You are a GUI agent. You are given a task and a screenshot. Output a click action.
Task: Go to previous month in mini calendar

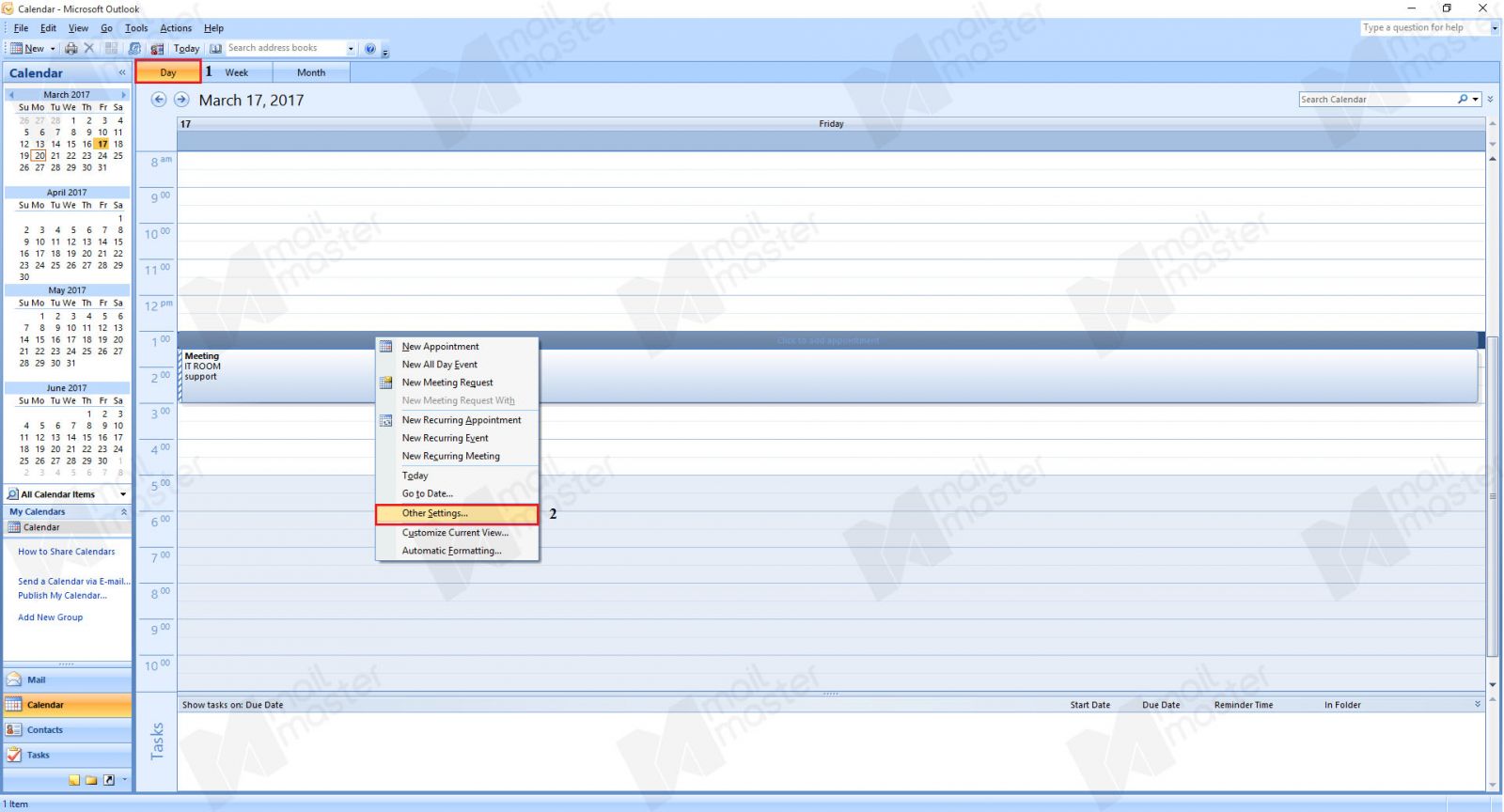click(x=11, y=95)
